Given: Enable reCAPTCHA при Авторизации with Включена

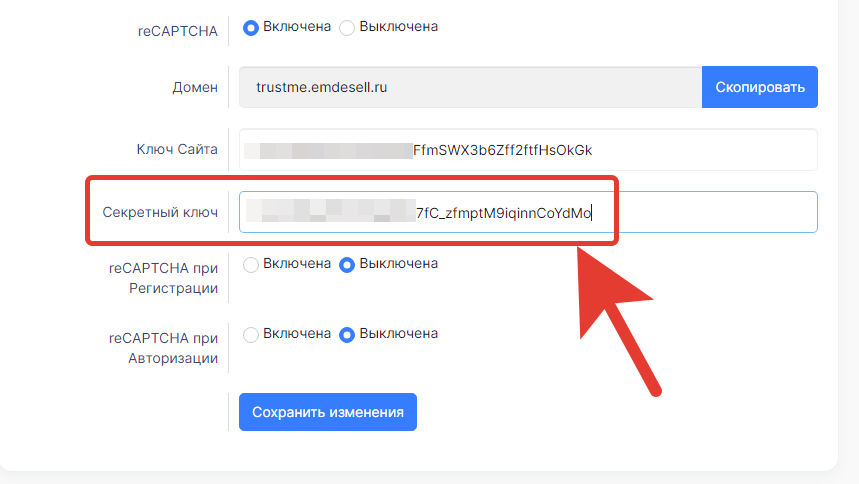Looking at the screenshot, I should (x=251, y=334).
